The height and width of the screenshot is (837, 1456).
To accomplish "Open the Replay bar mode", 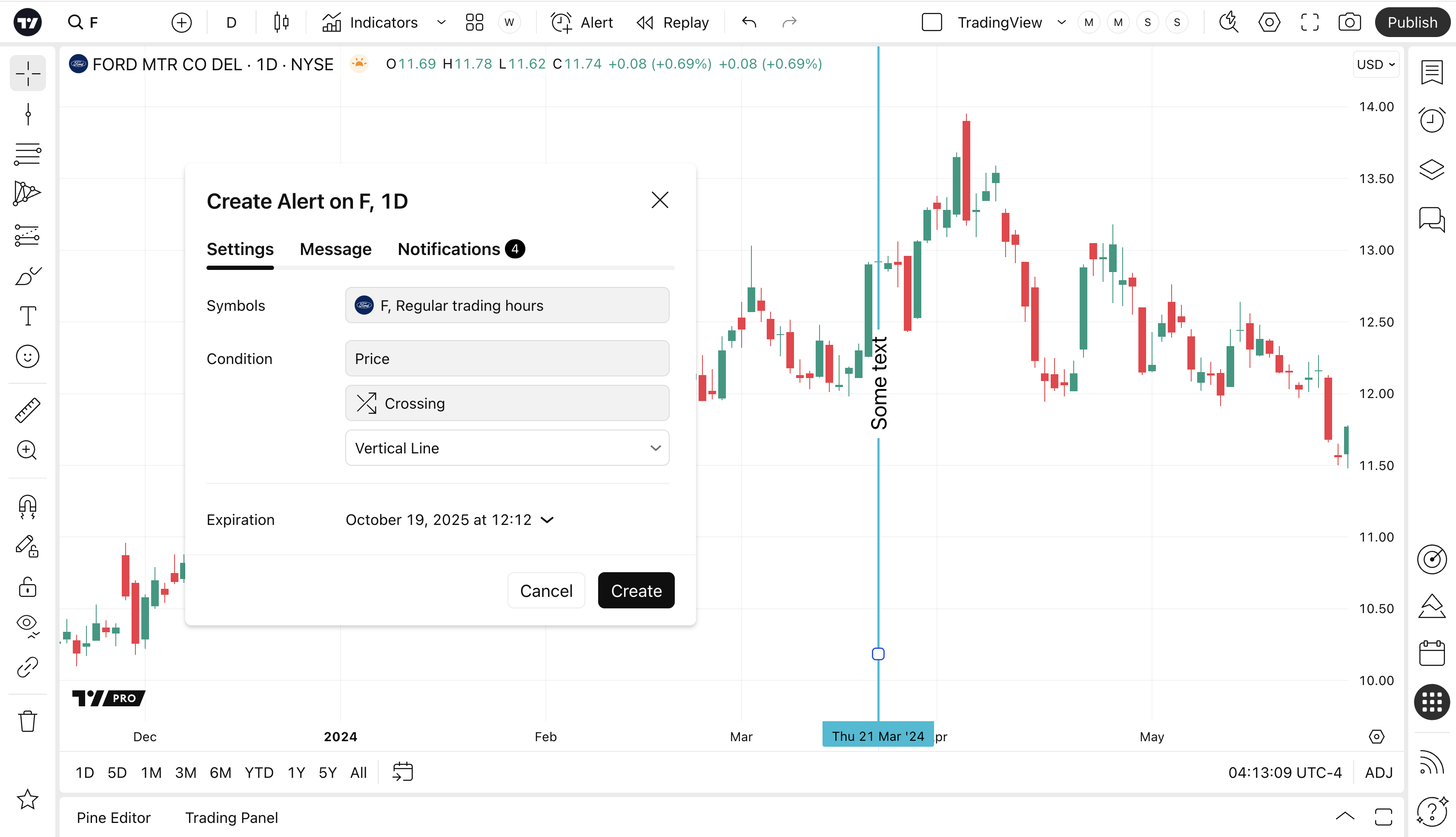I will (x=673, y=23).
